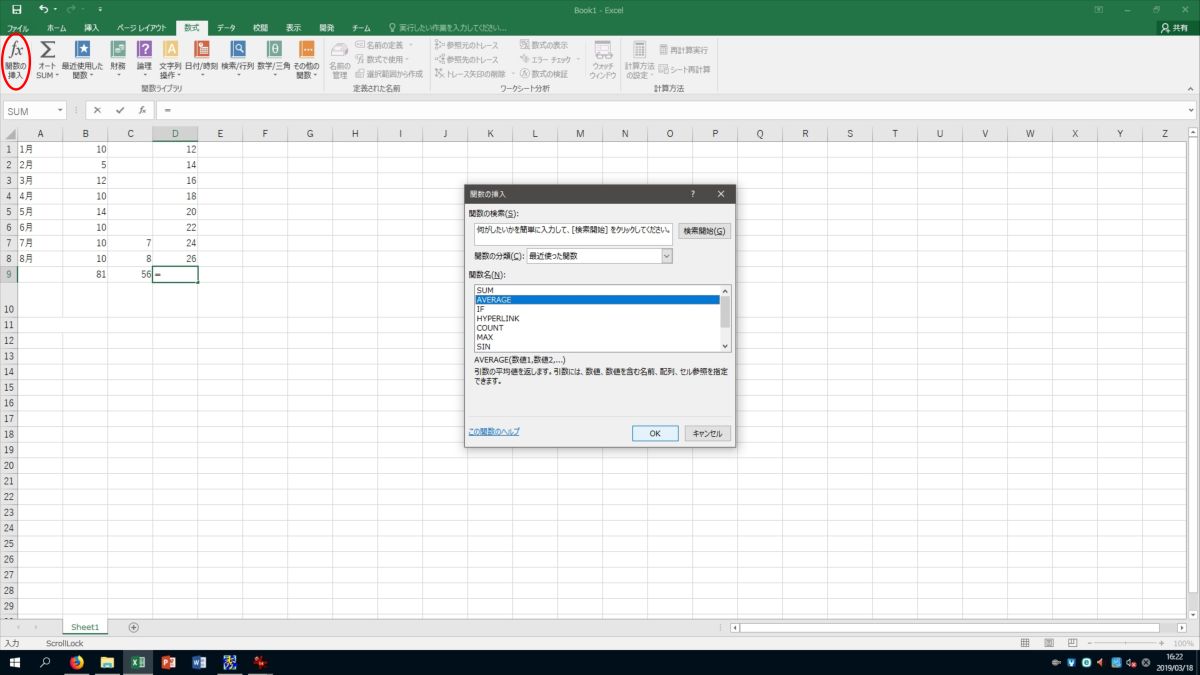Open the 財務 functions icon
This screenshot has height=675, width=1200.
point(118,60)
